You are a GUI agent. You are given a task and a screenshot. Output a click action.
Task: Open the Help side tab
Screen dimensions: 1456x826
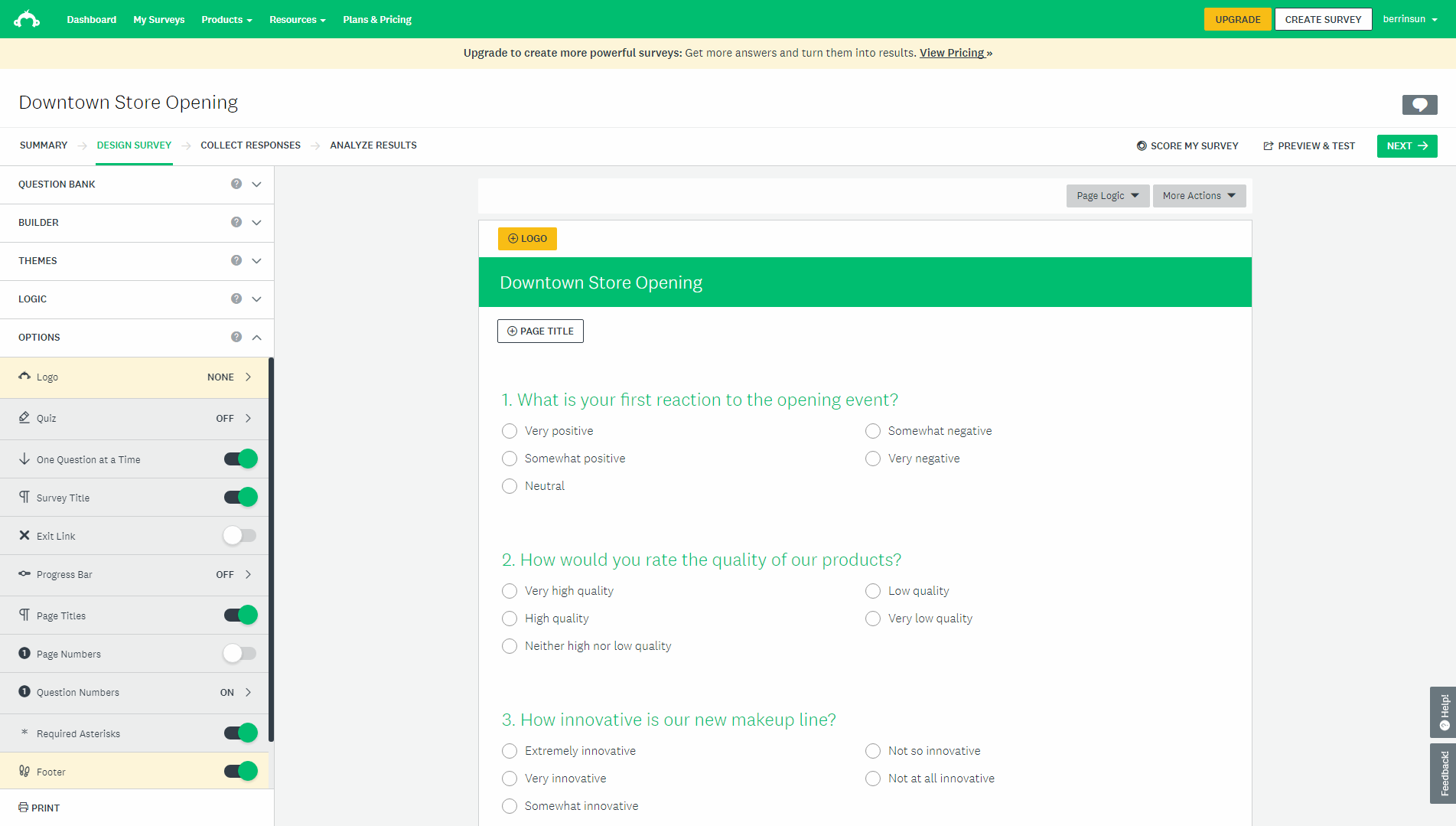(x=1443, y=712)
